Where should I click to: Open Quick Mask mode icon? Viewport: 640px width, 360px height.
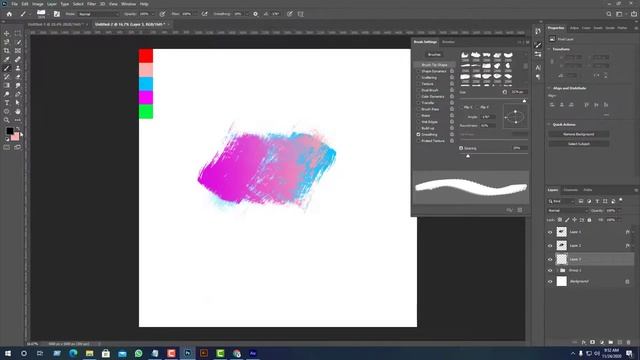coord(7,147)
